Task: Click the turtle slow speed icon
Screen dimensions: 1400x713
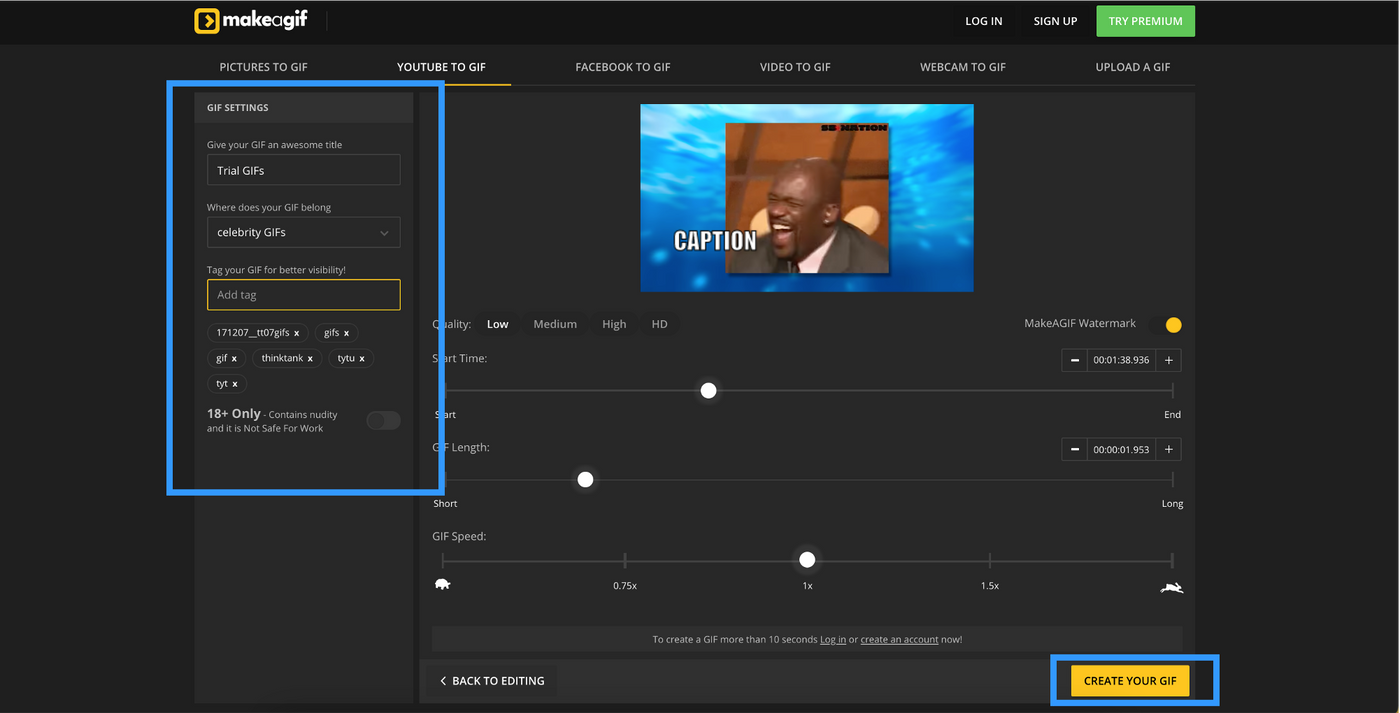Action: pos(443,585)
